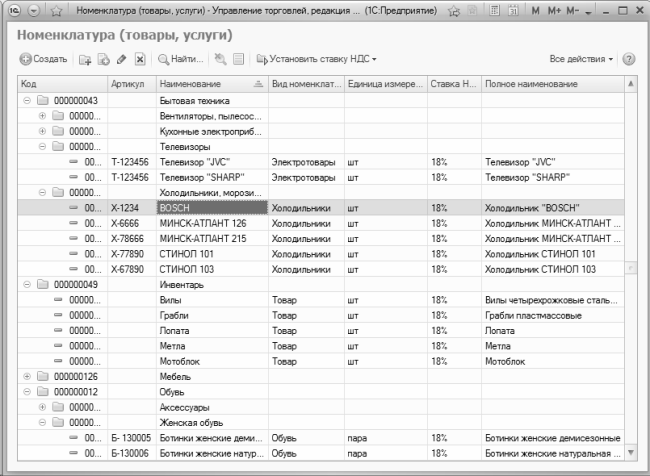
Task: Select folder icon of Обувь row
Action: pos(43,392)
